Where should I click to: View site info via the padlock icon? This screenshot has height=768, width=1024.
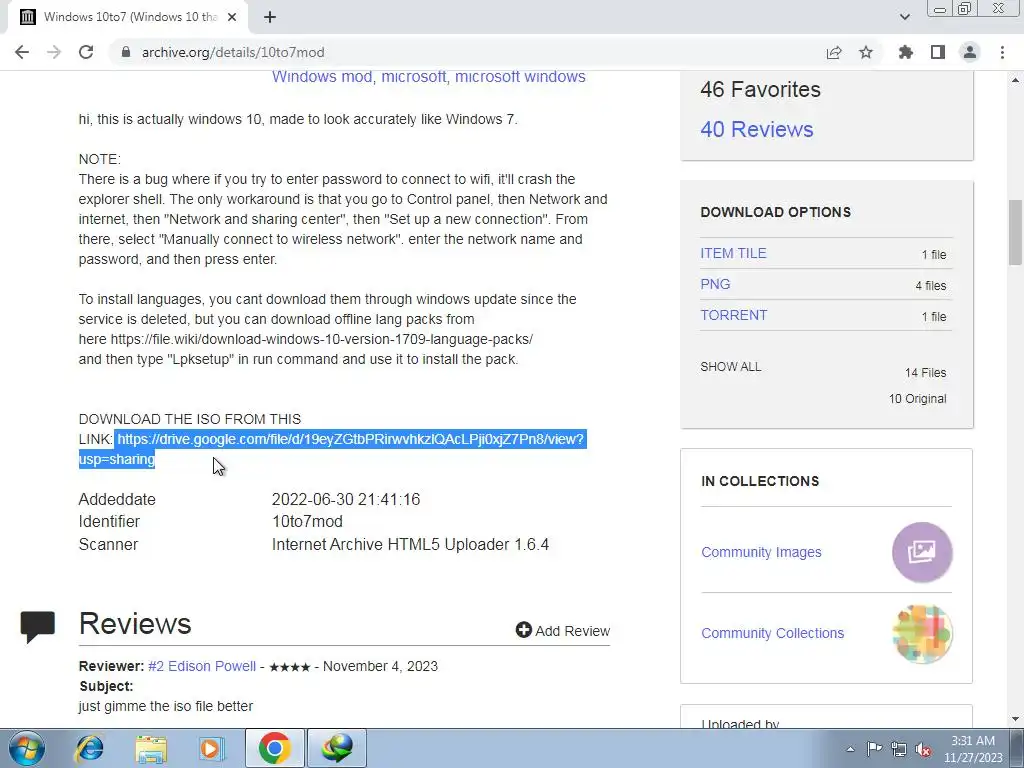pos(126,52)
